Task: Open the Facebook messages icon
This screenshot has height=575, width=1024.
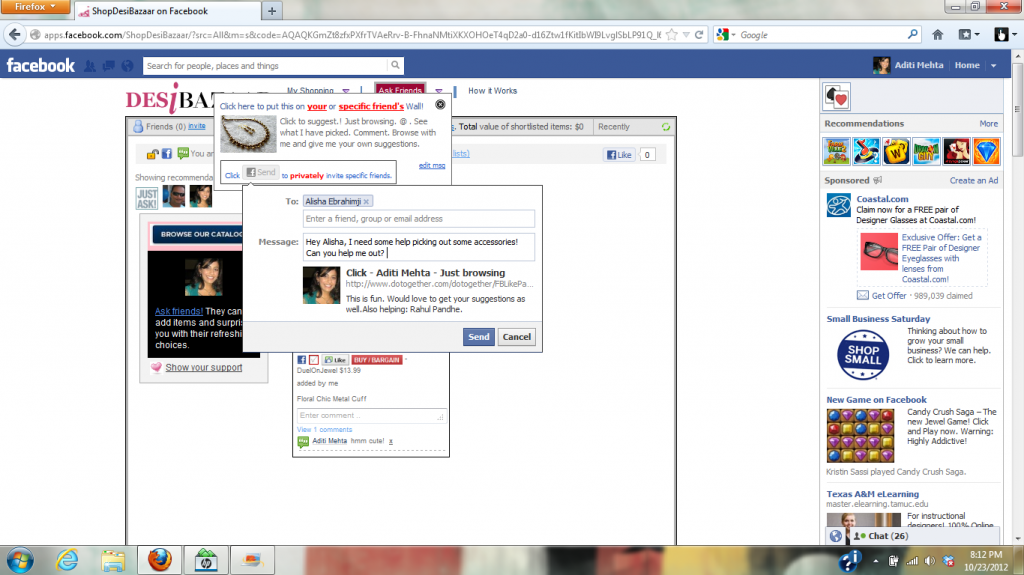Action: click(x=108, y=65)
